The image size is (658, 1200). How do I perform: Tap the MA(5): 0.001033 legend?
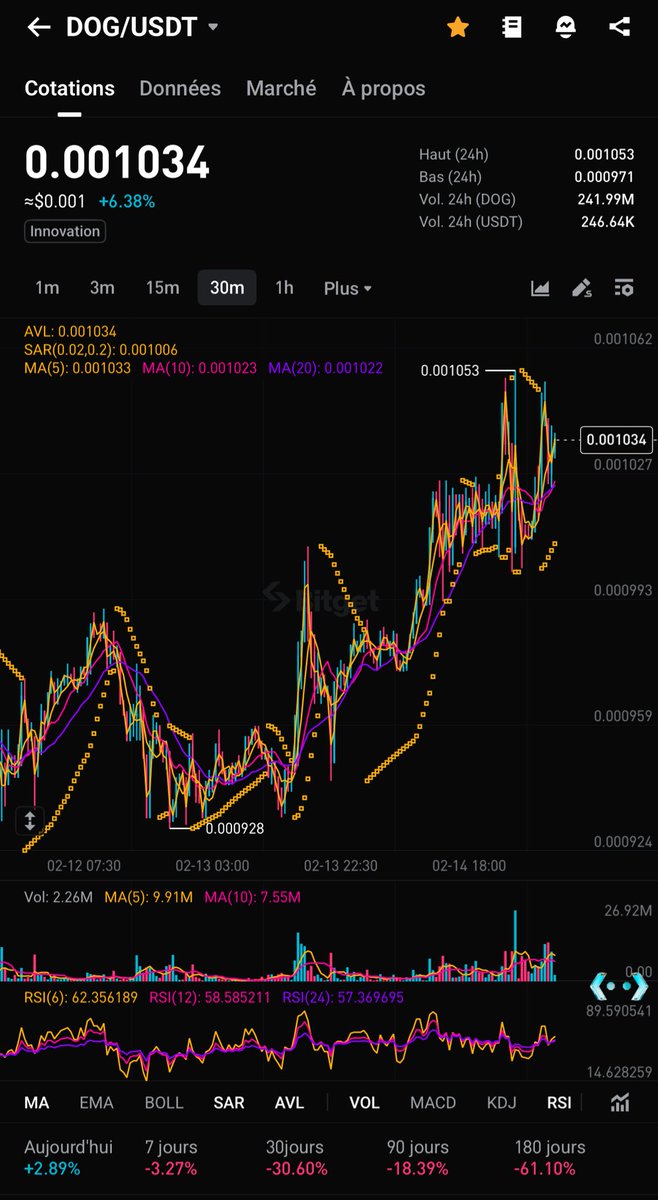tap(78, 368)
